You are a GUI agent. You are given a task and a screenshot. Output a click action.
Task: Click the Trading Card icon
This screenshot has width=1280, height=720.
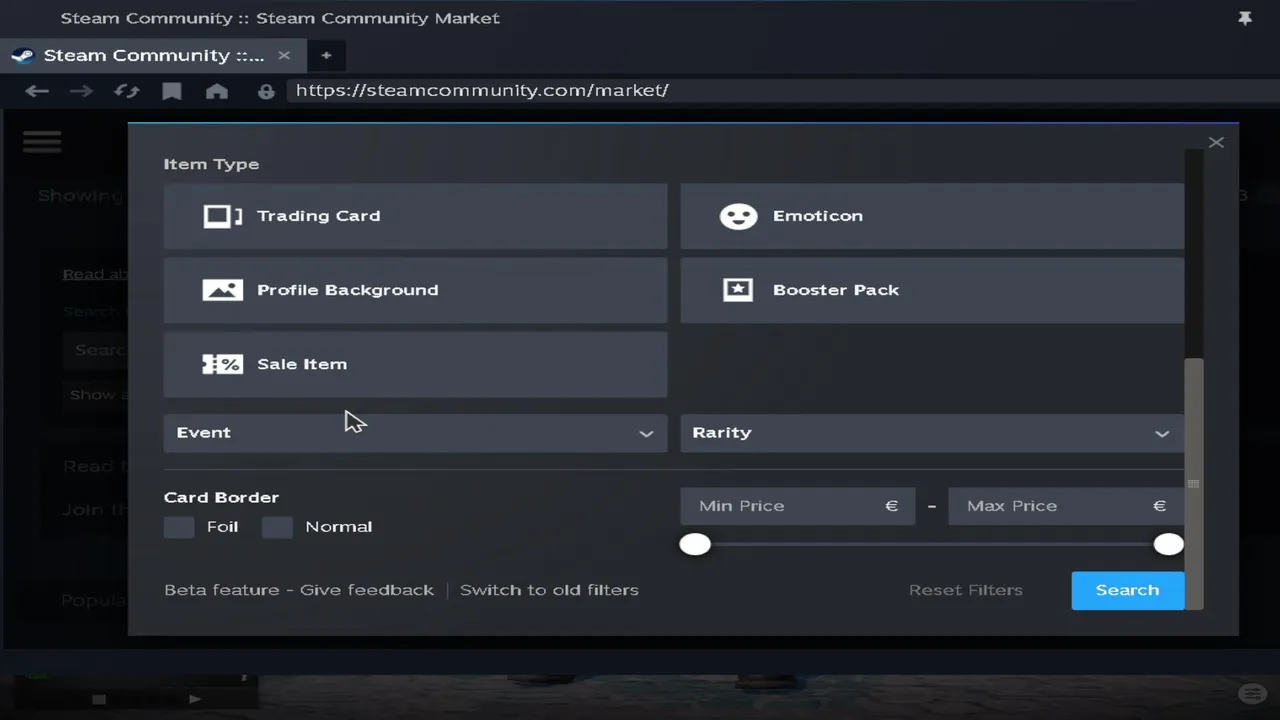coord(223,216)
